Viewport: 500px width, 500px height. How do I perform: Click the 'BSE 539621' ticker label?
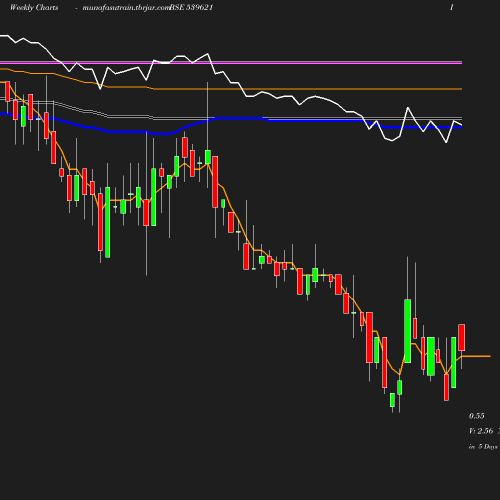click(191, 7)
